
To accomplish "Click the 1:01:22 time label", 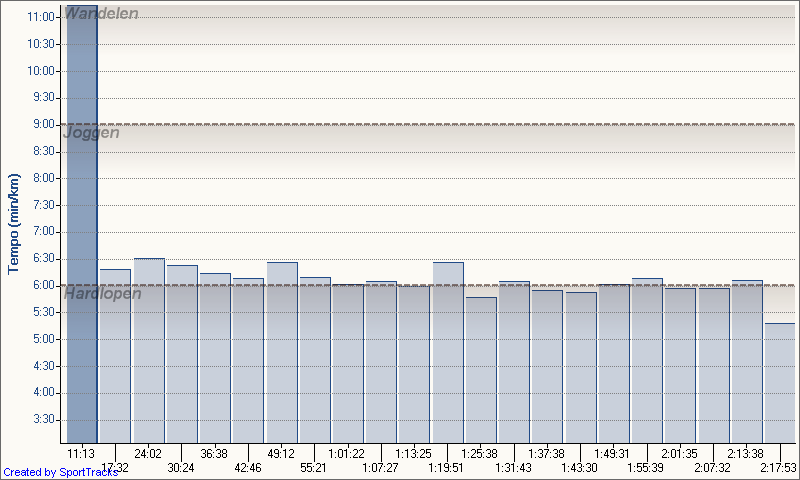I will pyautogui.click(x=346, y=453).
